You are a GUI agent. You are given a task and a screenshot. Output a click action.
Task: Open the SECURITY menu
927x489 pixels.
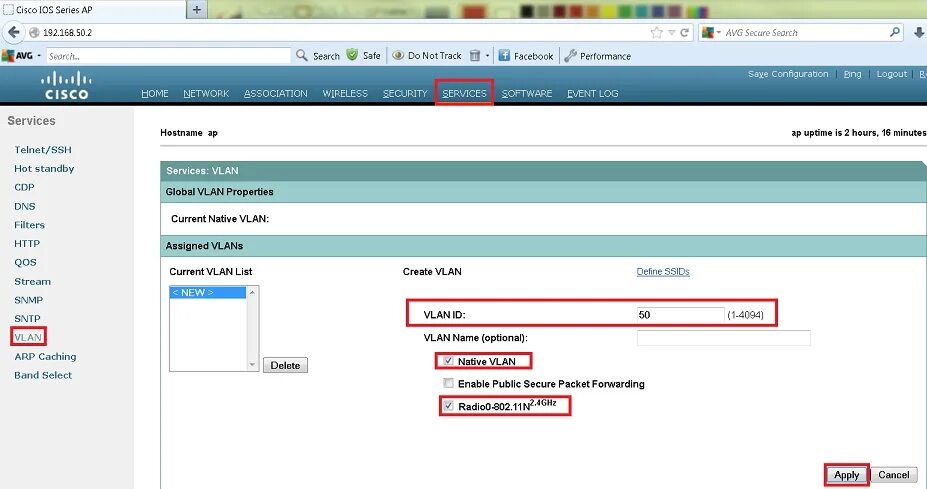tap(405, 93)
